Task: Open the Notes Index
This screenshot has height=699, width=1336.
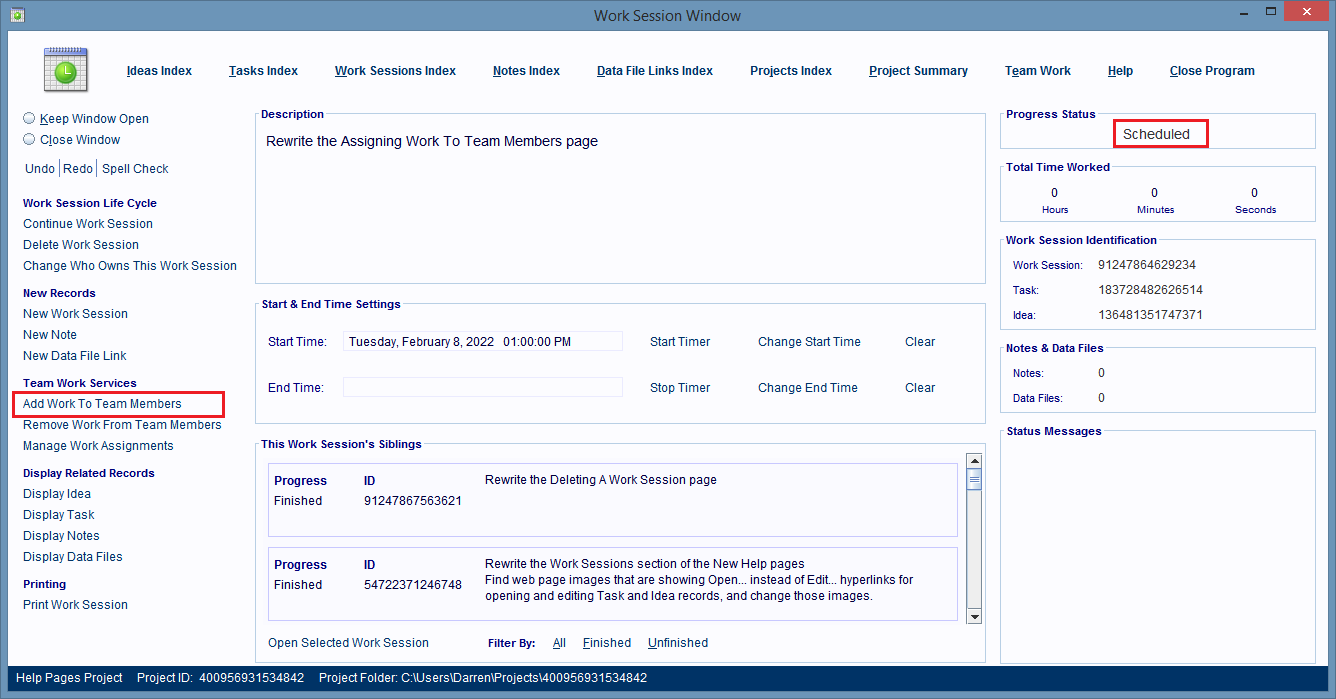Action: 526,70
